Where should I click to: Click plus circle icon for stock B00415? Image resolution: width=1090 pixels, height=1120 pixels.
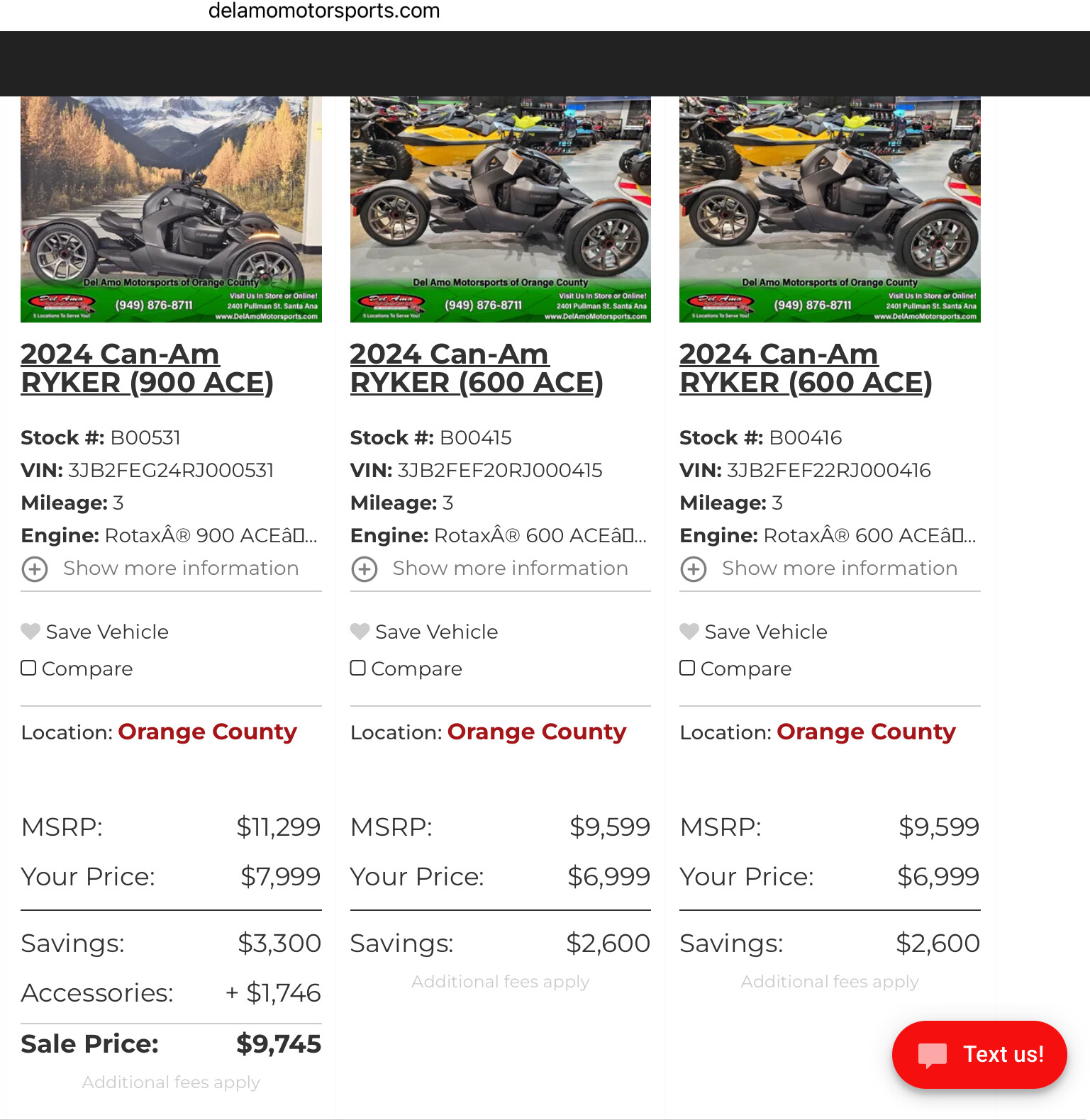point(365,569)
